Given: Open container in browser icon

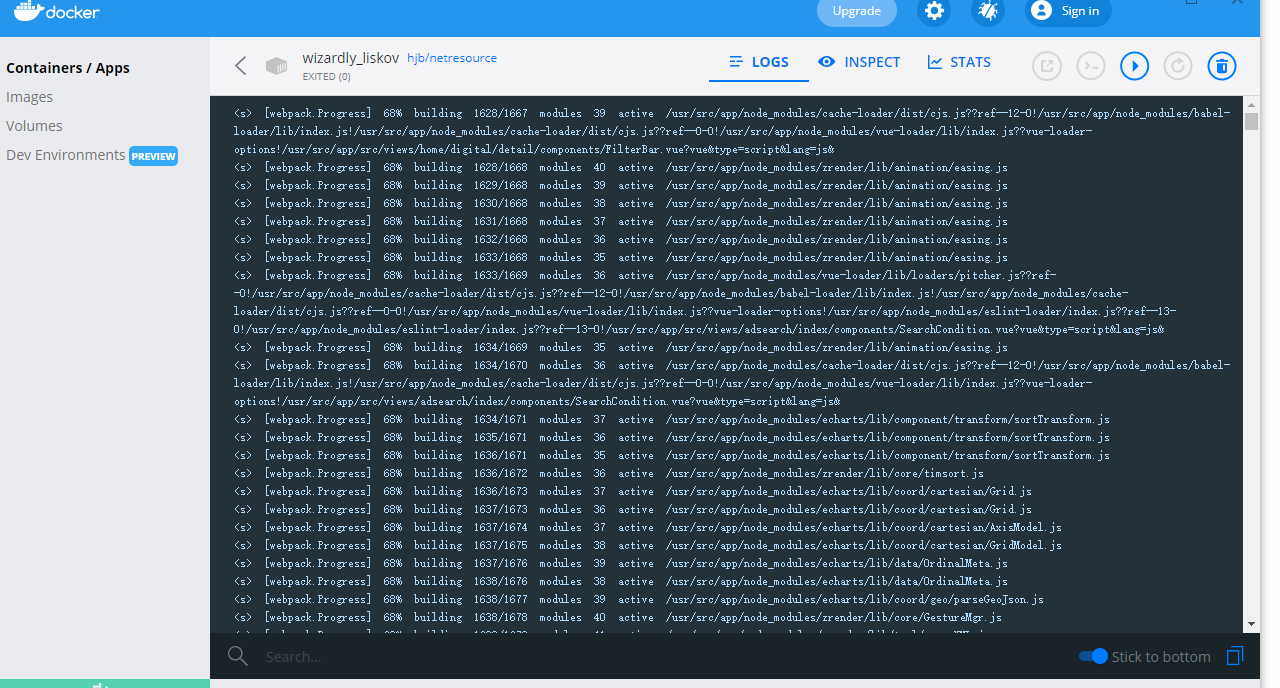Looking at the screenshot, I should pyautogui.click(x=1047, y=66).
